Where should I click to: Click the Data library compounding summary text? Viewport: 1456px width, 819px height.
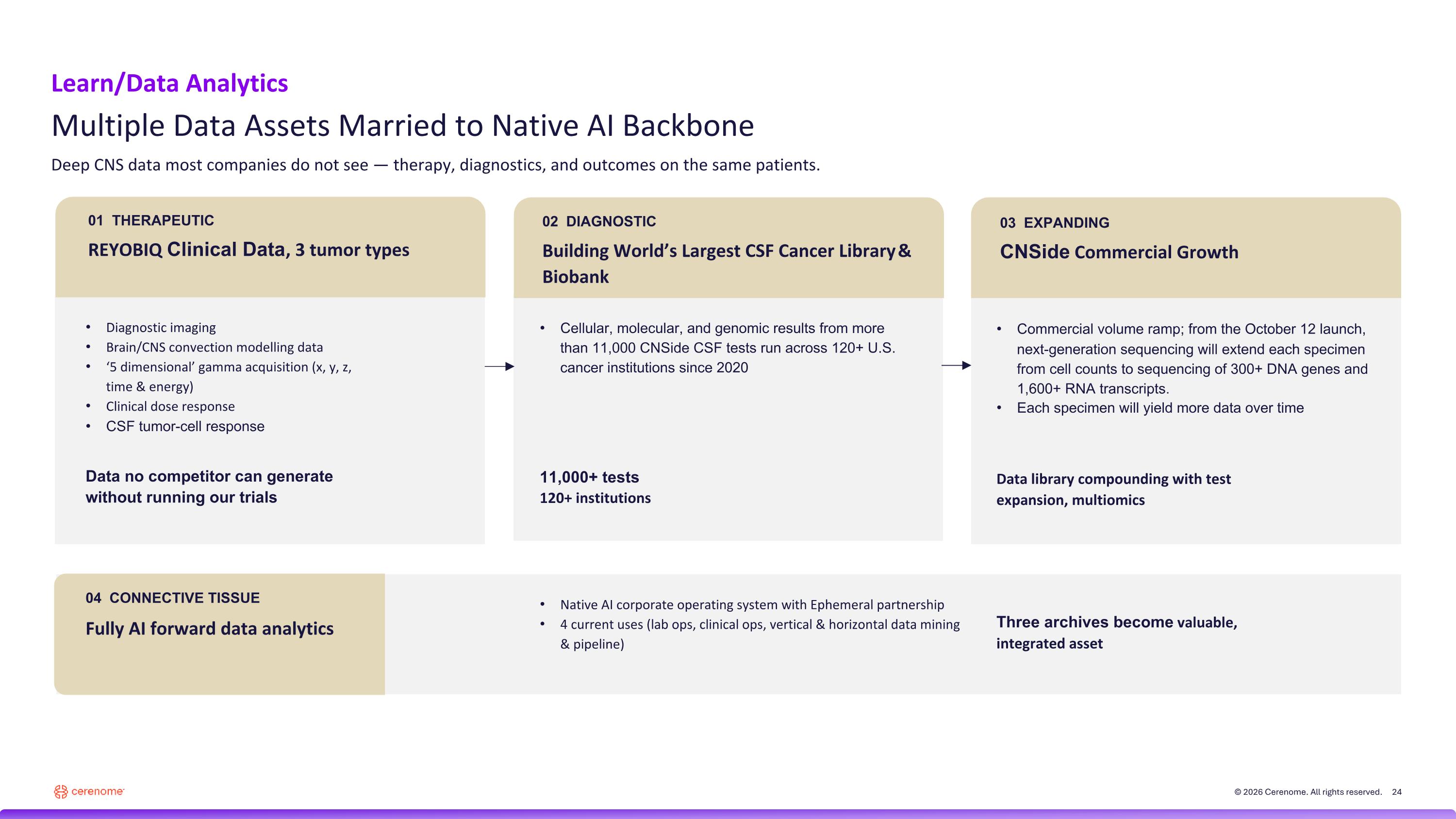pos(1113,489)
